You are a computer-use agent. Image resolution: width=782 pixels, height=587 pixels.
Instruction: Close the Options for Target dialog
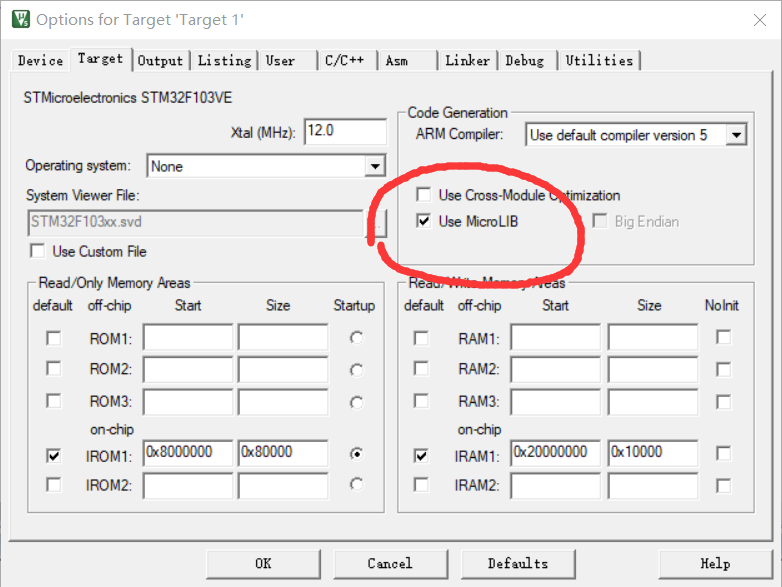760,20
